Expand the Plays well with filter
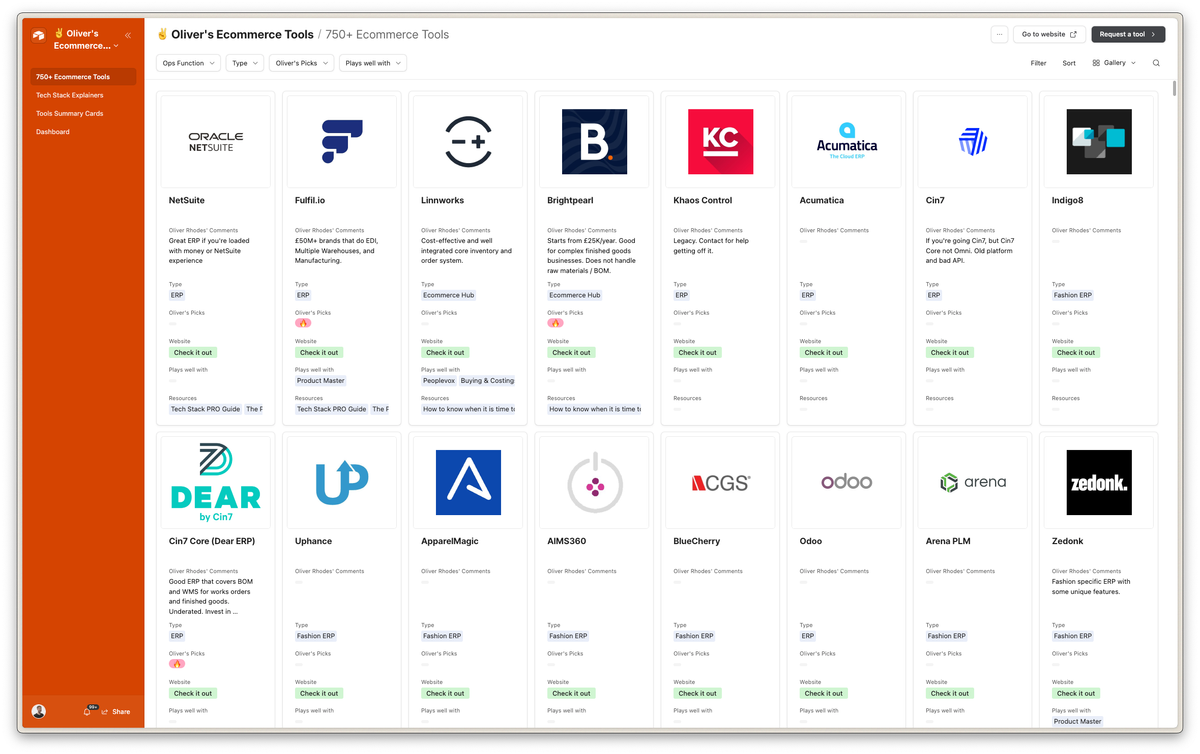This screenshot has height=754, width=1200. point(373,63)
